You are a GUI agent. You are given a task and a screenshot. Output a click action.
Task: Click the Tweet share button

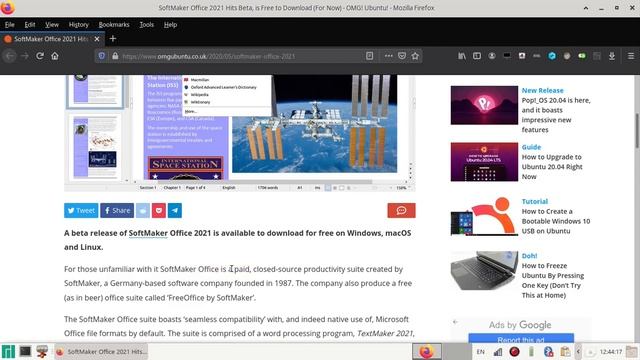click(81, 211)
